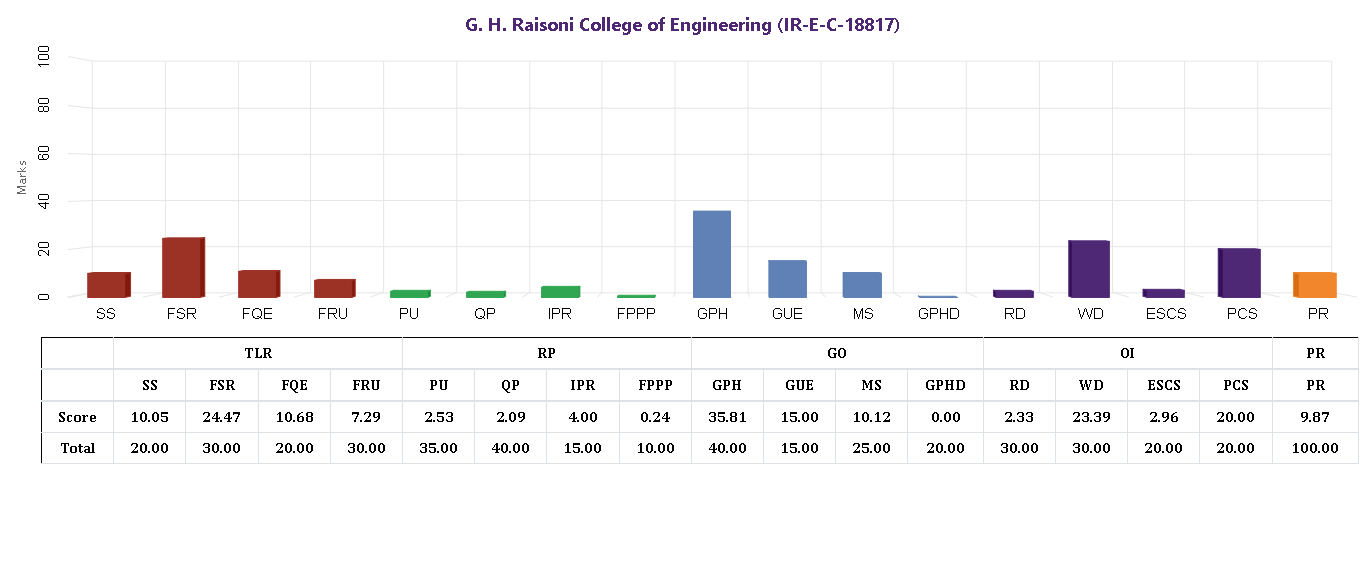Select the GPH score cell 35.81
Image resolution: width=1366 pixels, height=569 pixels.
tap(727, 417)
